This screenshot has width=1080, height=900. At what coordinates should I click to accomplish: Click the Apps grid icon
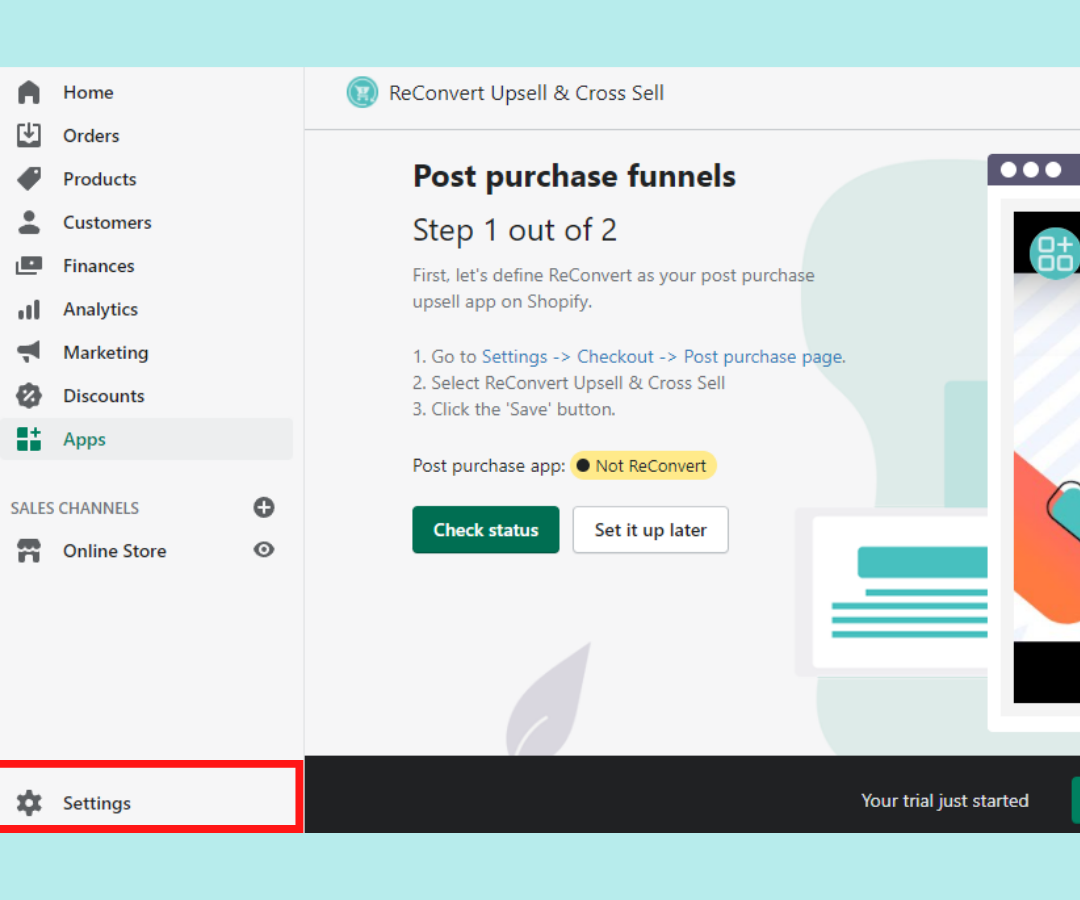(29, 439)
